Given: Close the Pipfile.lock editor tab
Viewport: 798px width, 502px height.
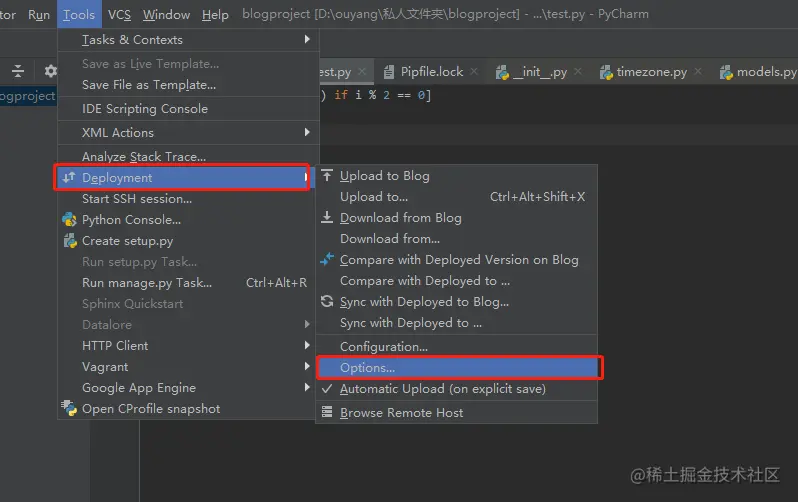Looking at the screenshot, I should (474, 71).
